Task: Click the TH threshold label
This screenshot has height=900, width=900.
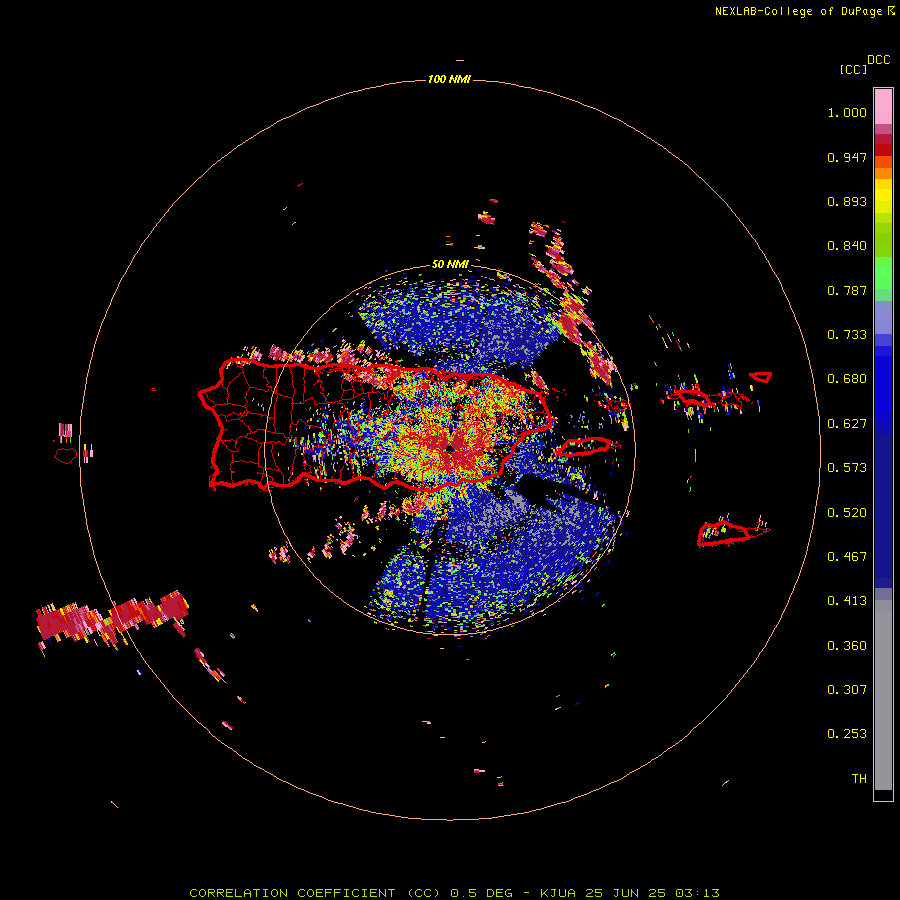Action: [859, 779]
